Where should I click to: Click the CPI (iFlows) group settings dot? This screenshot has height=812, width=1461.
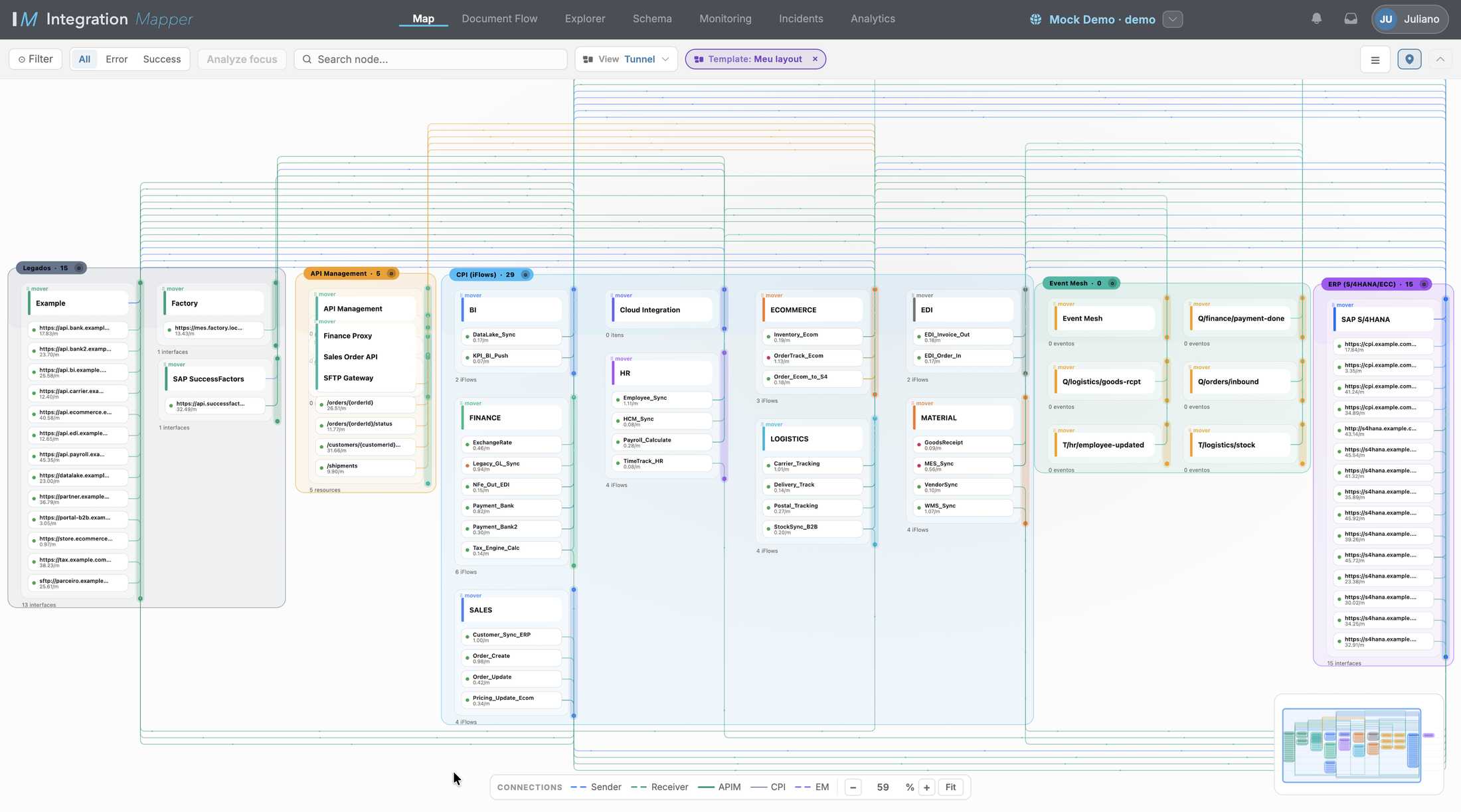pos(525,275)
